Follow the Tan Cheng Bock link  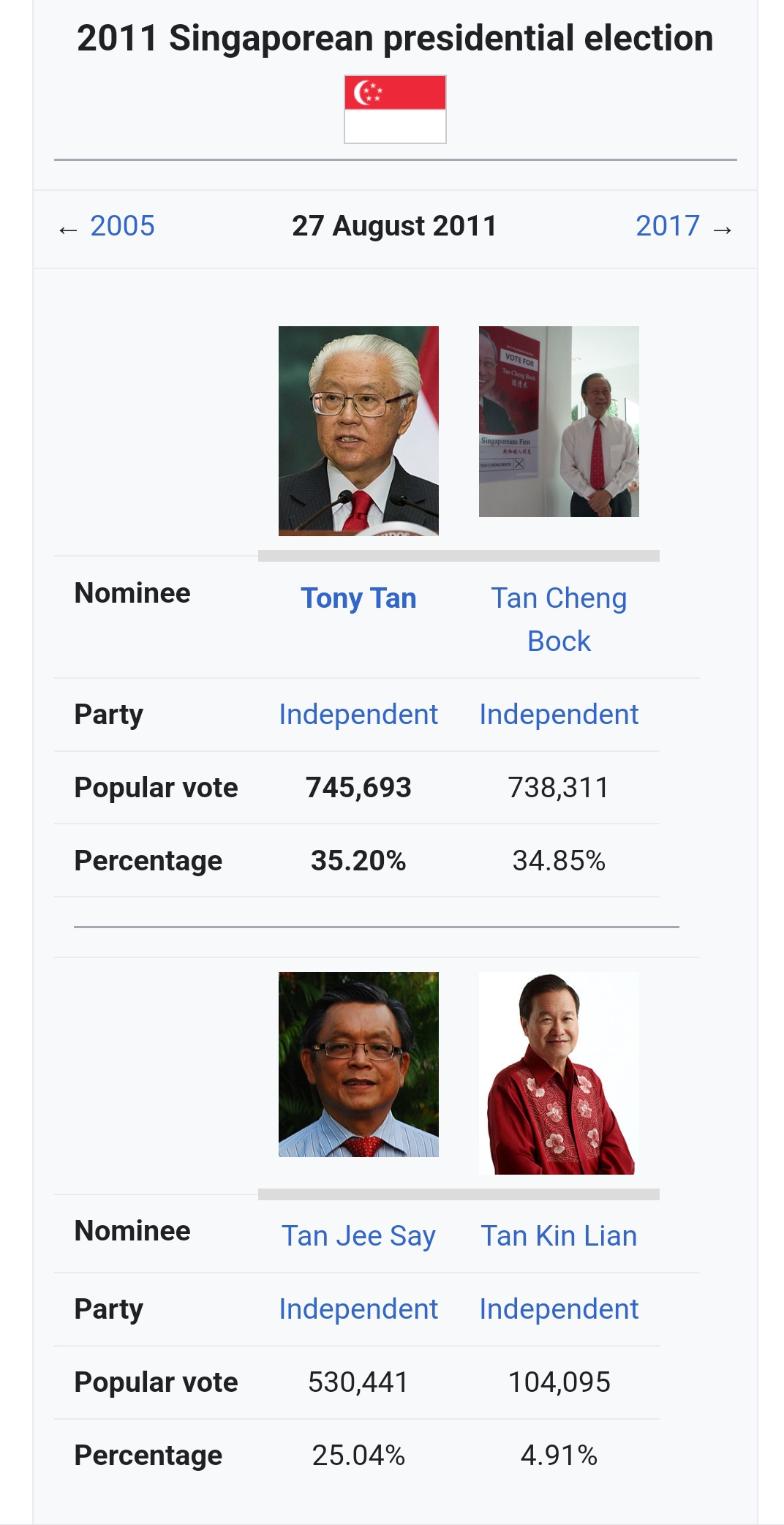coord(559,619)
